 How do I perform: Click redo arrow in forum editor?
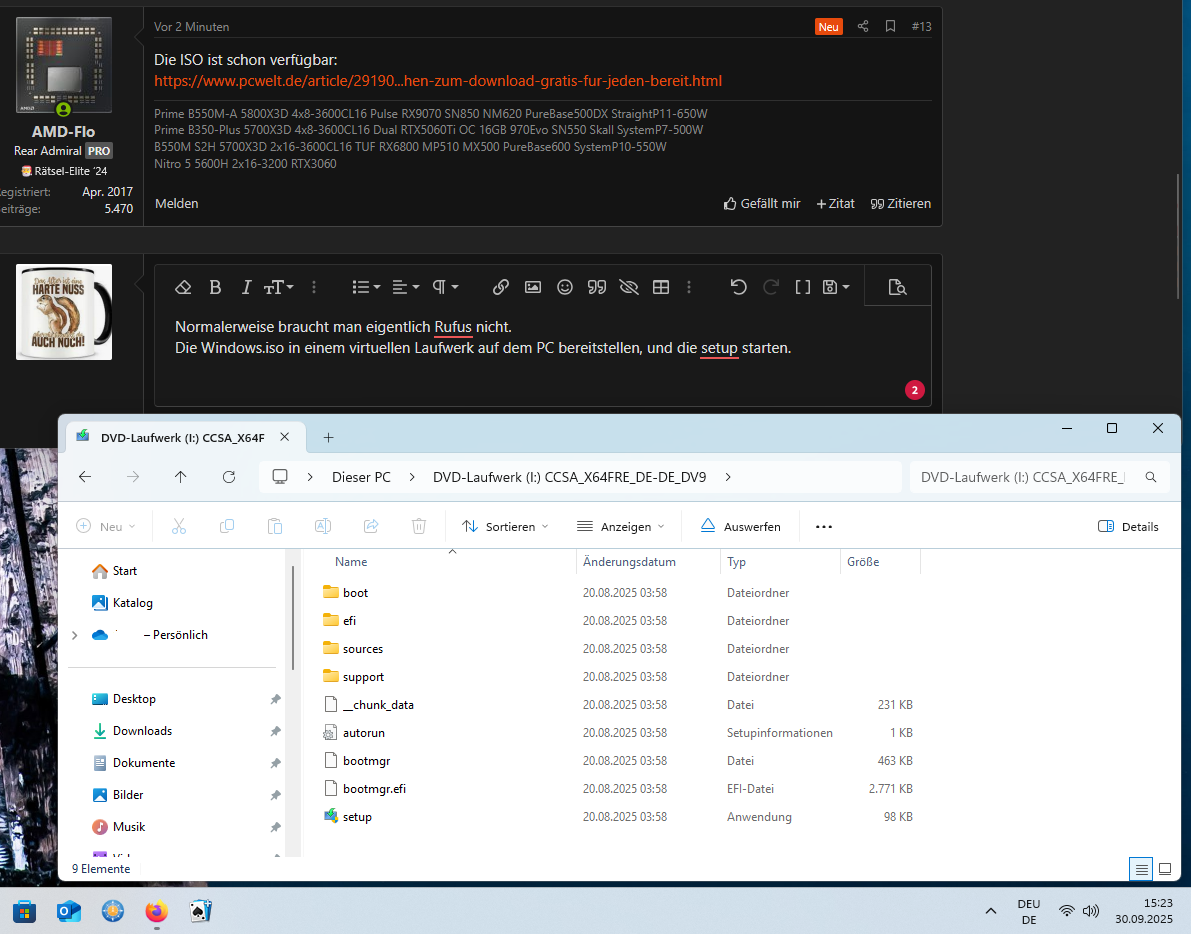(x=771, y=287)
